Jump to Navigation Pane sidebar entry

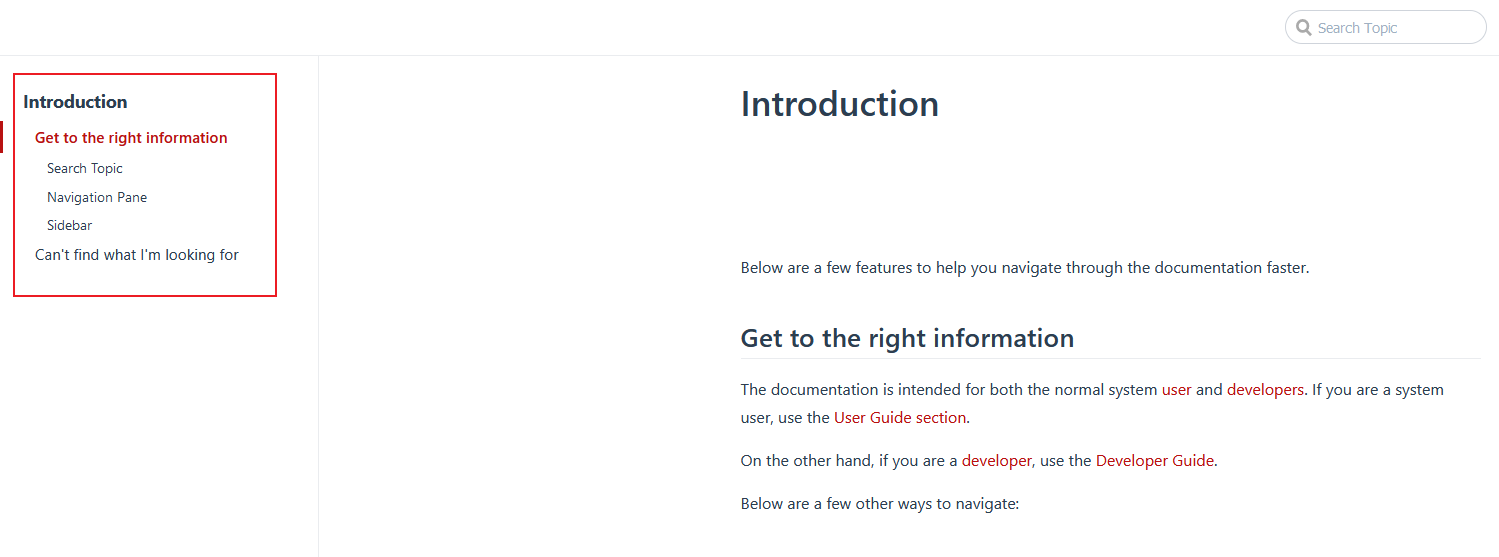tap(97, 197)
